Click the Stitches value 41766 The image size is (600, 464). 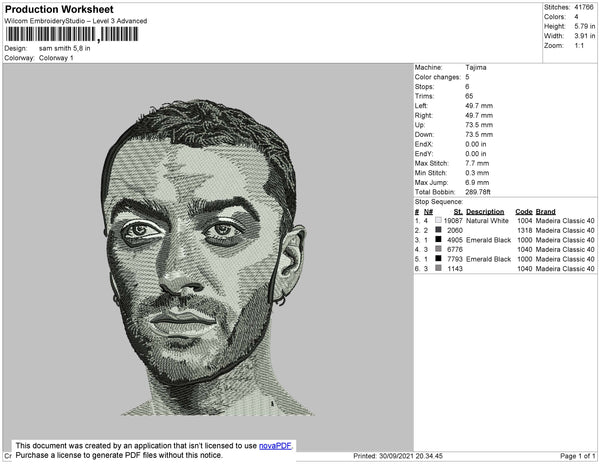[584, 7]
